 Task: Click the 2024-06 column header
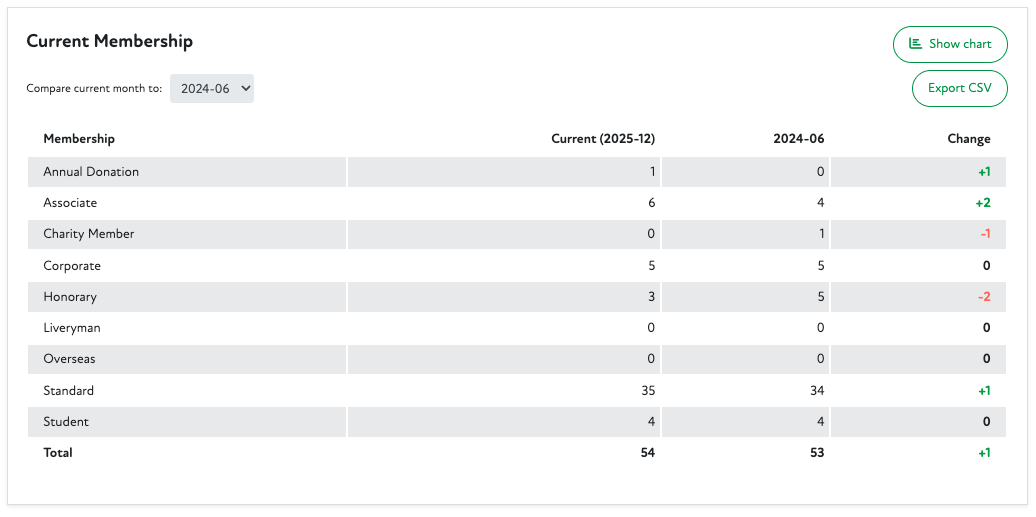[798, 139]
